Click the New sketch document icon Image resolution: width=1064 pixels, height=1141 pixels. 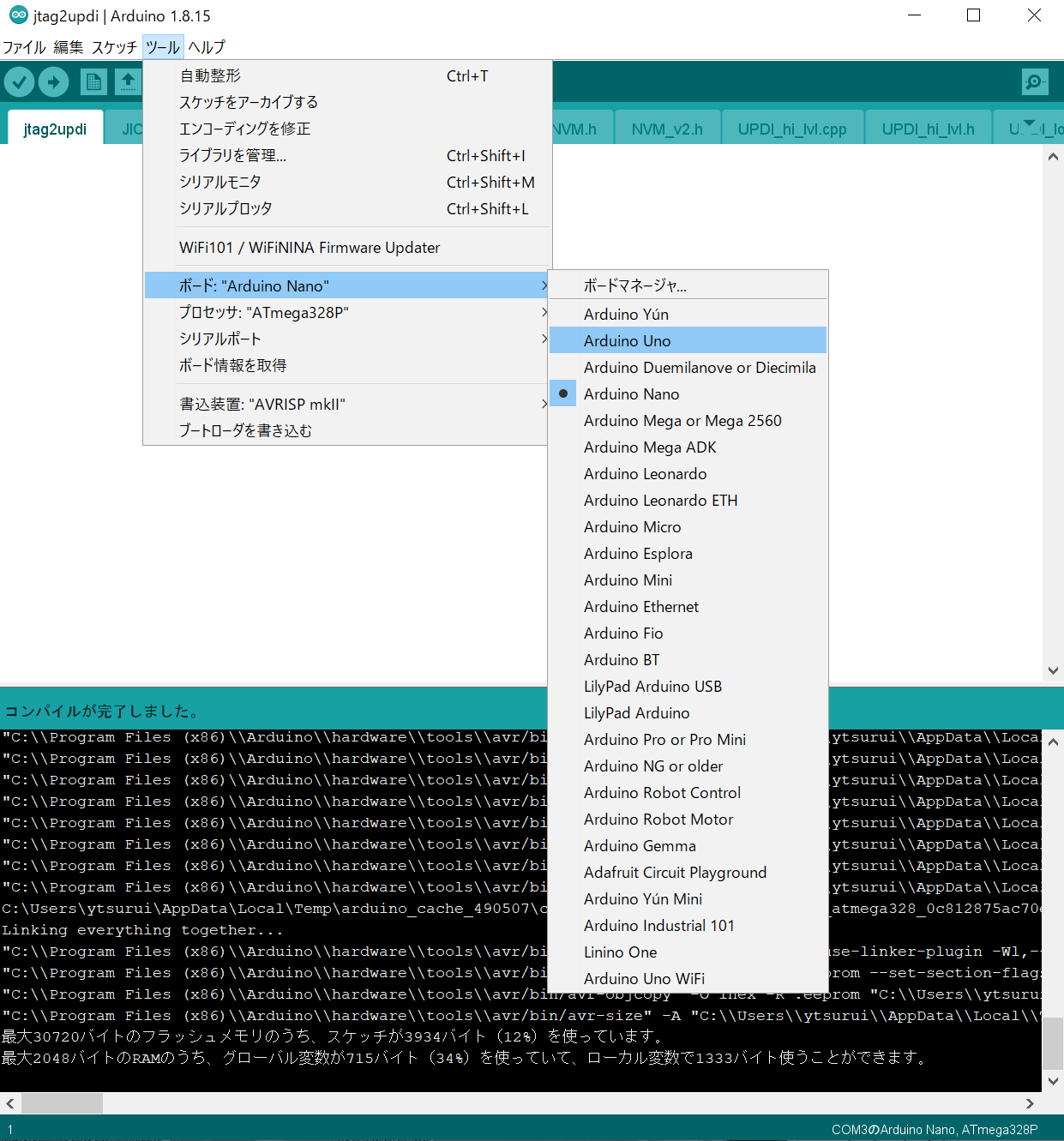93,82
